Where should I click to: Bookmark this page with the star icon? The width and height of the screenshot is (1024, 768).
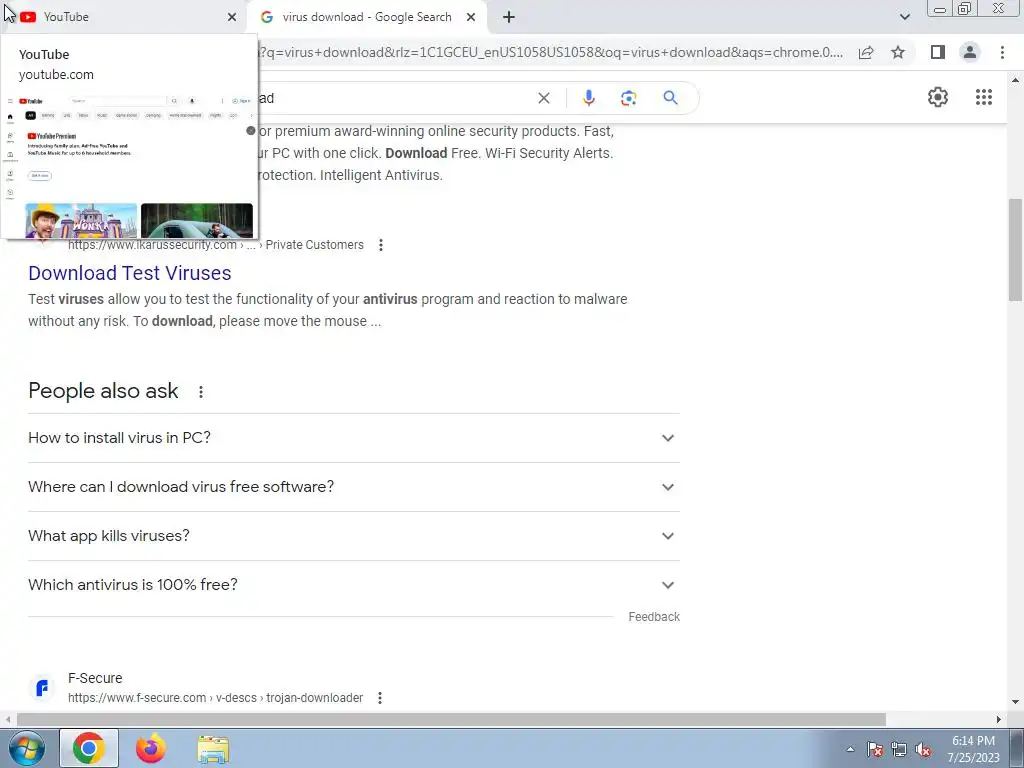[x=898, y=52]
